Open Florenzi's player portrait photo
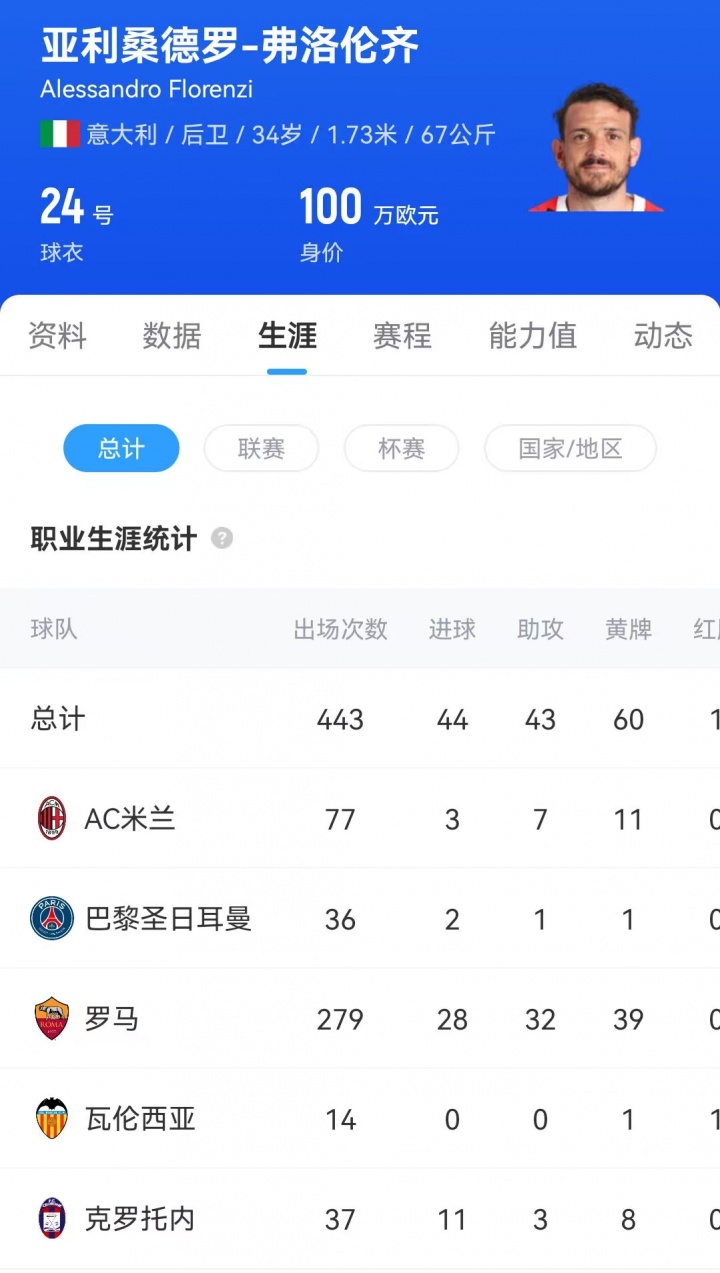 [596, 148]
